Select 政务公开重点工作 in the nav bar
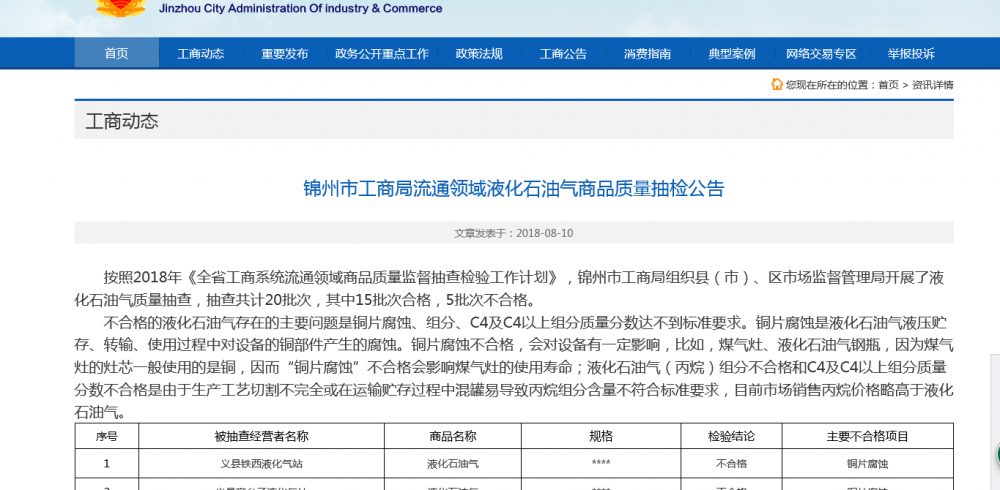The image size is (1000, 490). (382, 54)
